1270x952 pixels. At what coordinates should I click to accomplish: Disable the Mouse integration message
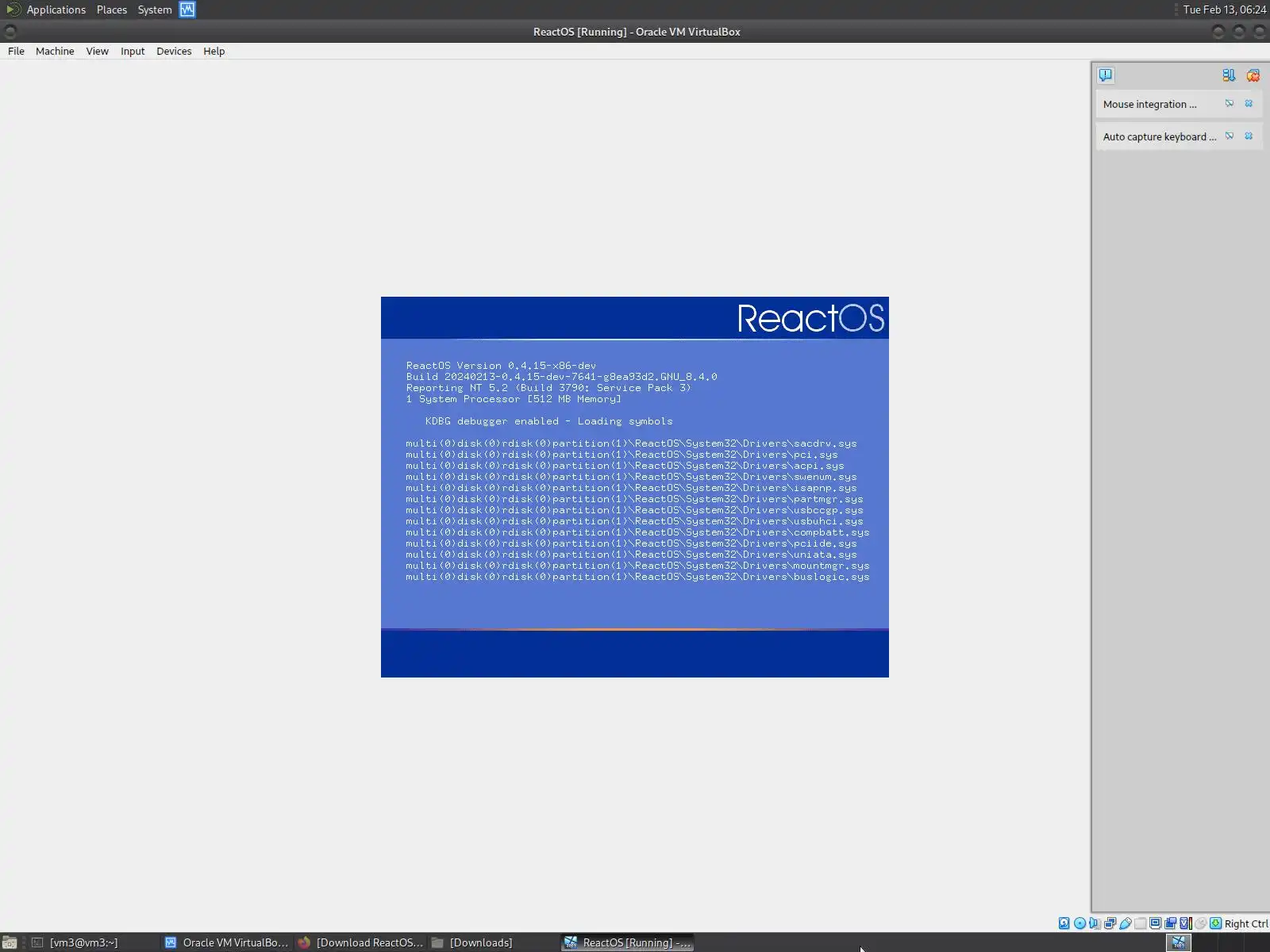(1230, 104)
